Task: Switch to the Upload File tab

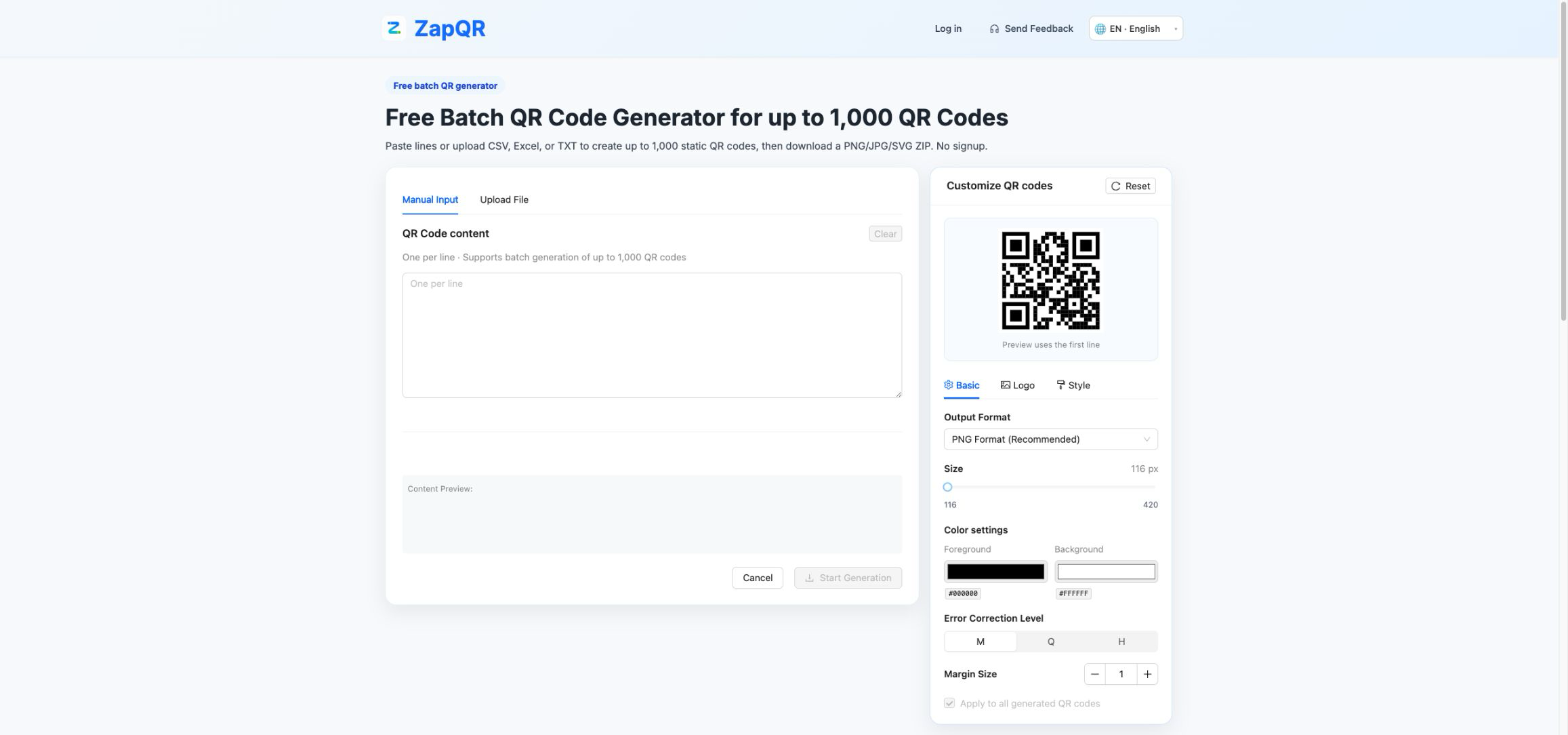Action: [x=504, y=200]
